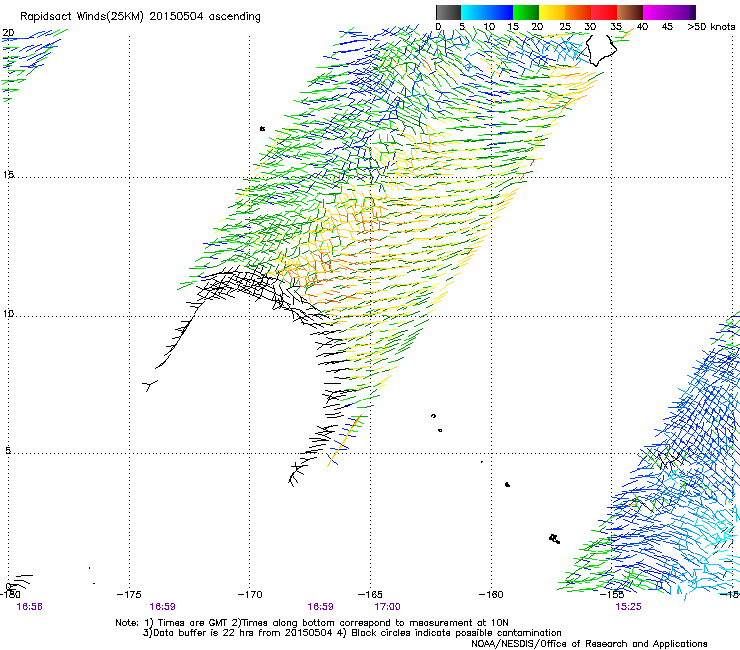Click the green 15-20 knots legend segment
This screenshot has height=650, width=740.
click(526, 12)
